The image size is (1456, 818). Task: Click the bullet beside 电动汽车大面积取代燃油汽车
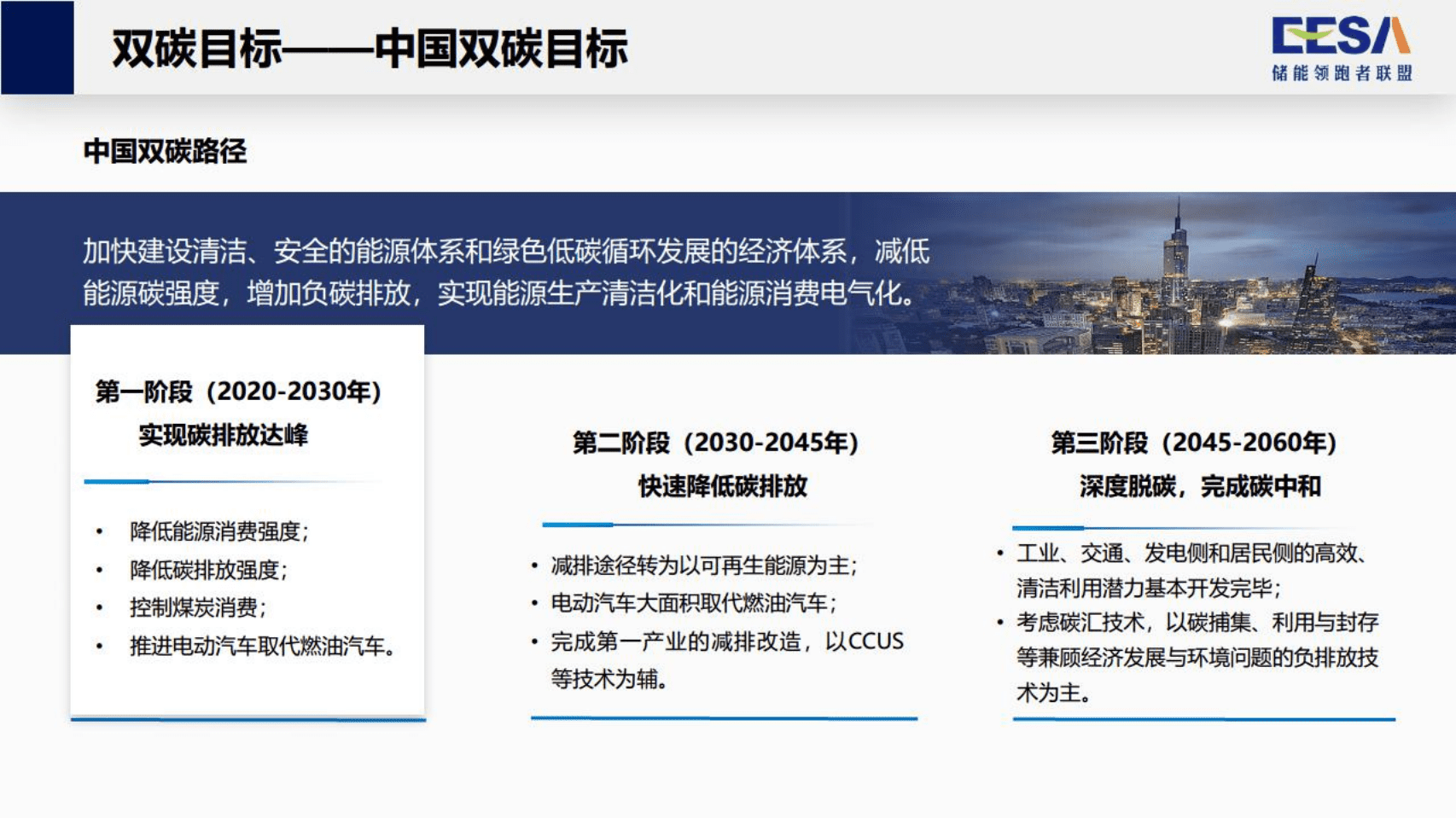[x=533, y=602]
